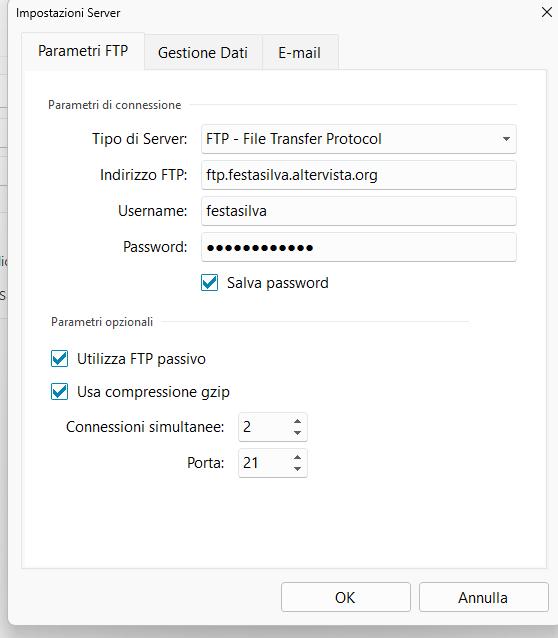Focus the Password field

359,247
